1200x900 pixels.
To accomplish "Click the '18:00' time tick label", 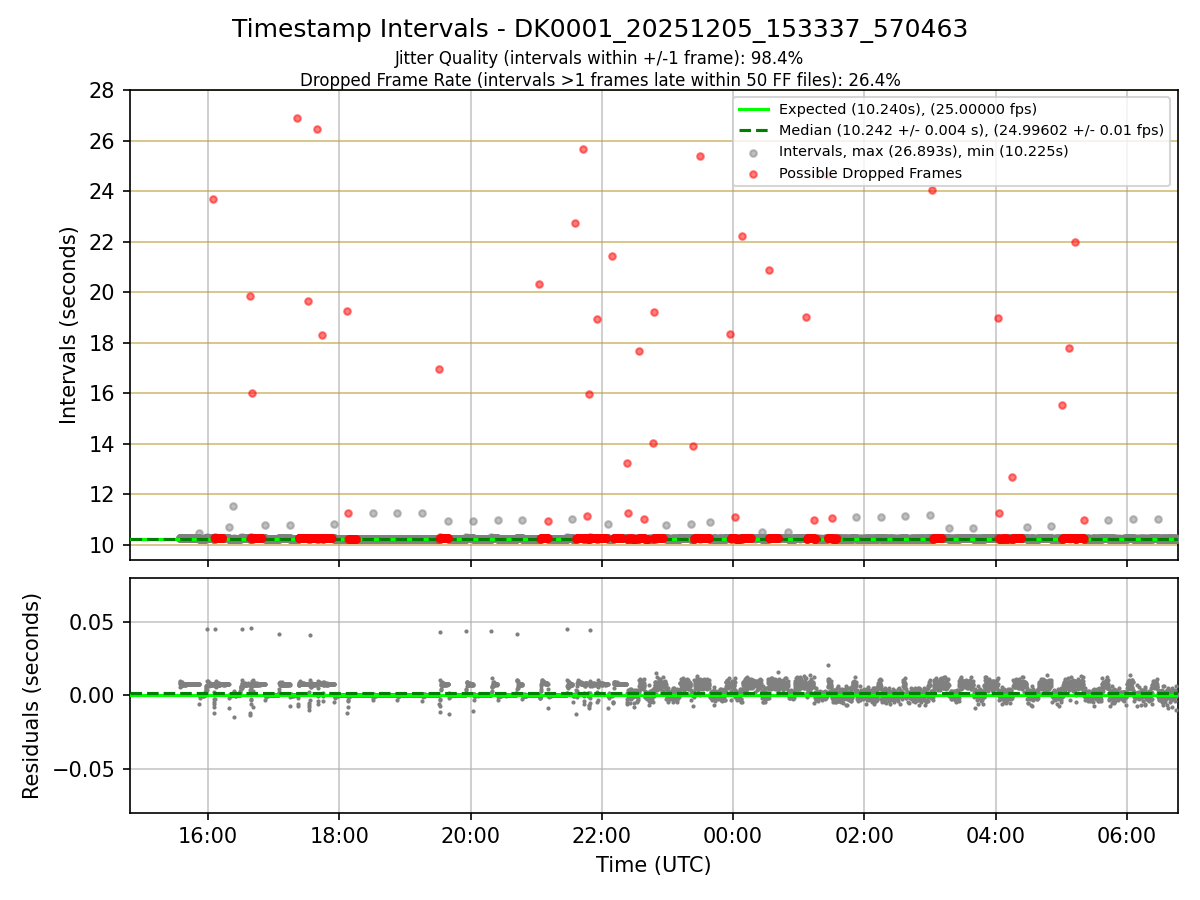I will coord(339,835).
